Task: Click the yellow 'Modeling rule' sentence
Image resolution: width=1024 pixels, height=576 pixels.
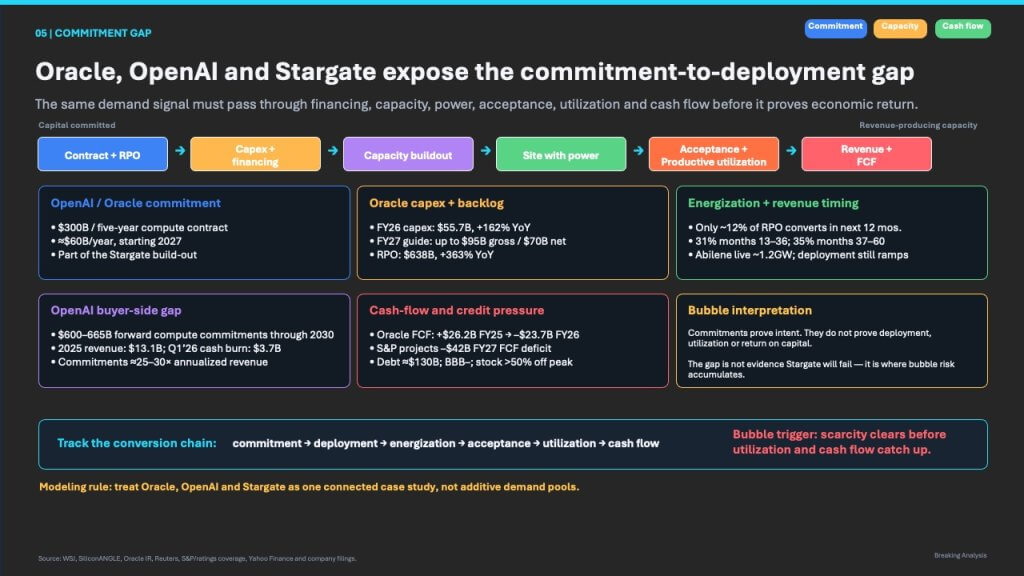Action: click(309, 487)
